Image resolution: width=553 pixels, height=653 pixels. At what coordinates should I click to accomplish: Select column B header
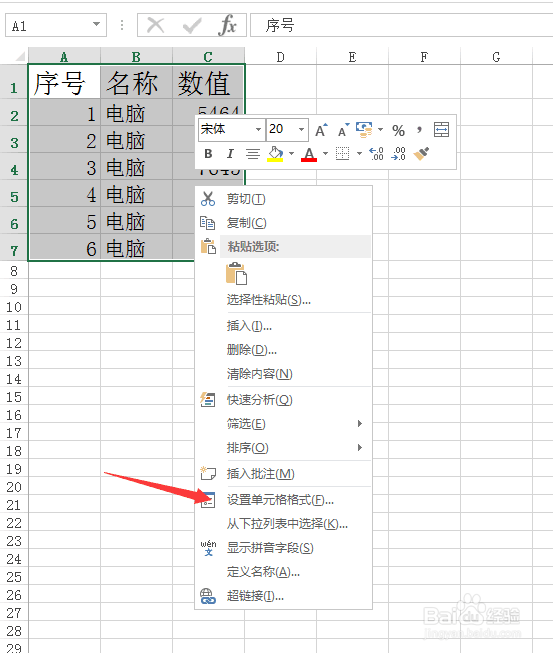click(136, 57)
